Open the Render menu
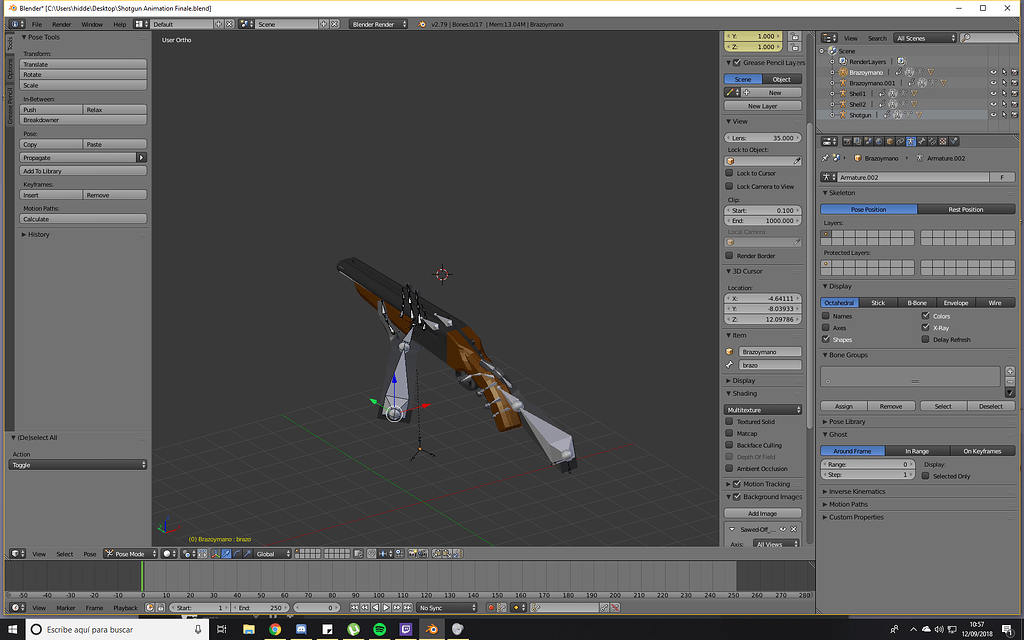The height and width of the screenshot is (640, 1024). pyautogui.click(x=61, y=24)
